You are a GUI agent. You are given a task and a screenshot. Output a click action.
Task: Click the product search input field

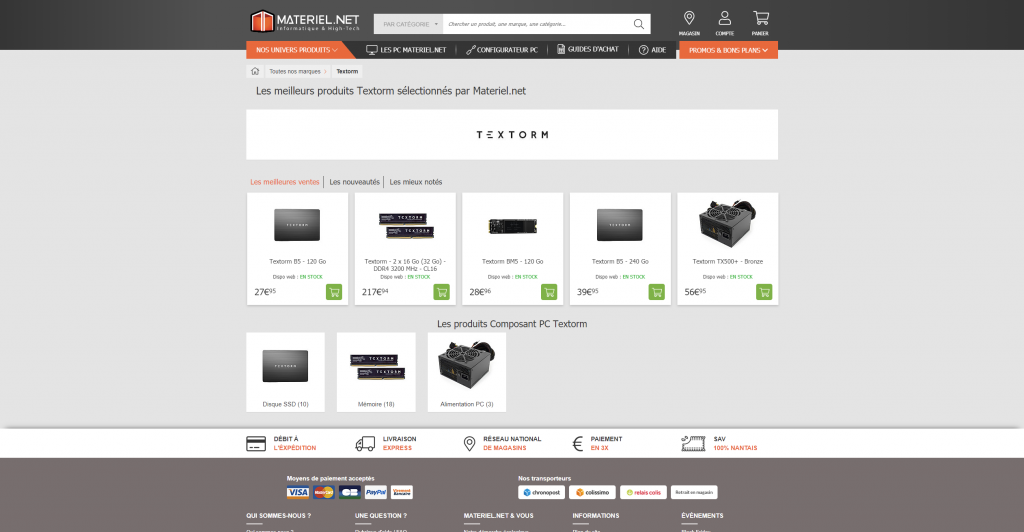point(536,24)
